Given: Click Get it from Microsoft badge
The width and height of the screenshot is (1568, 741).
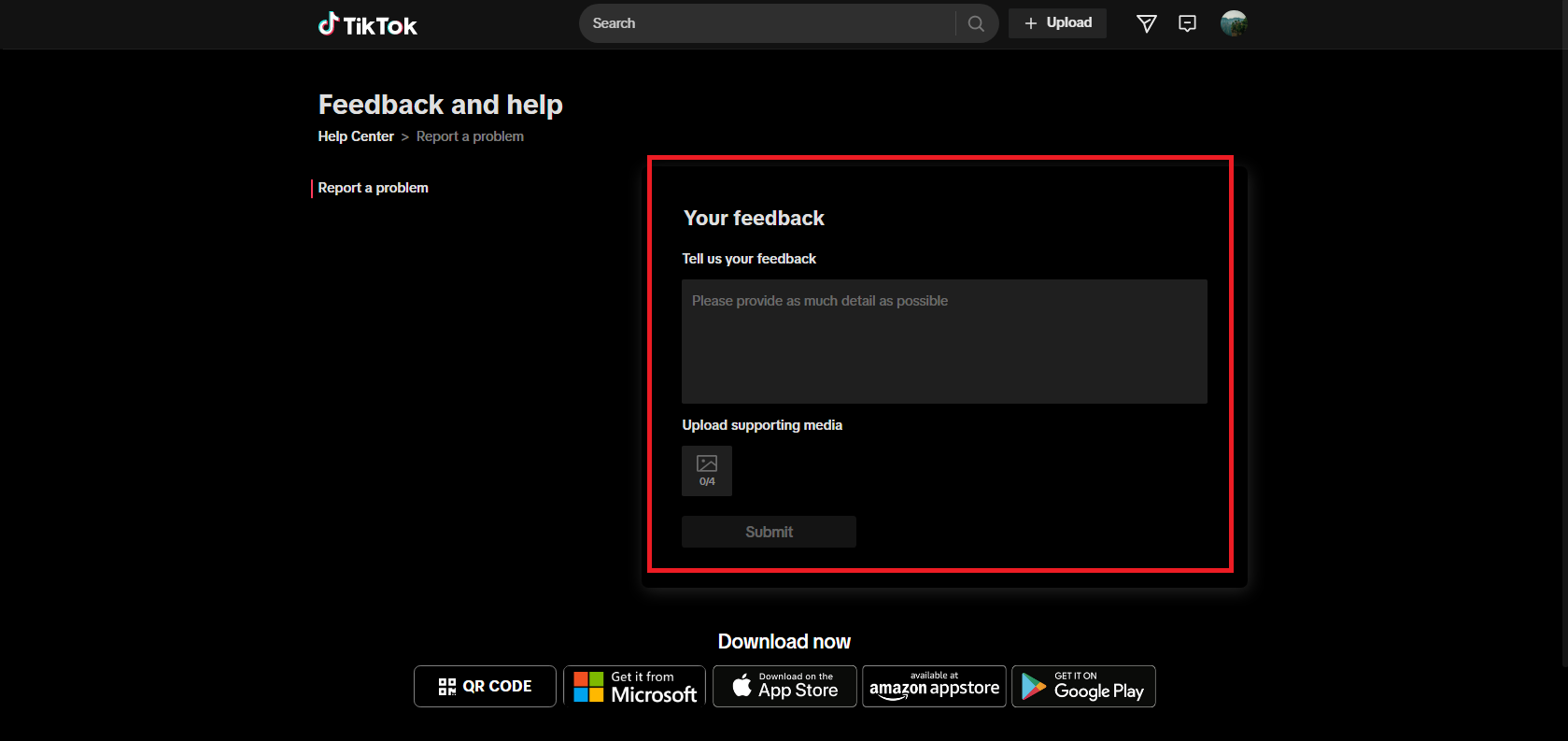Looking at the screenshot, I should point(635,686).
